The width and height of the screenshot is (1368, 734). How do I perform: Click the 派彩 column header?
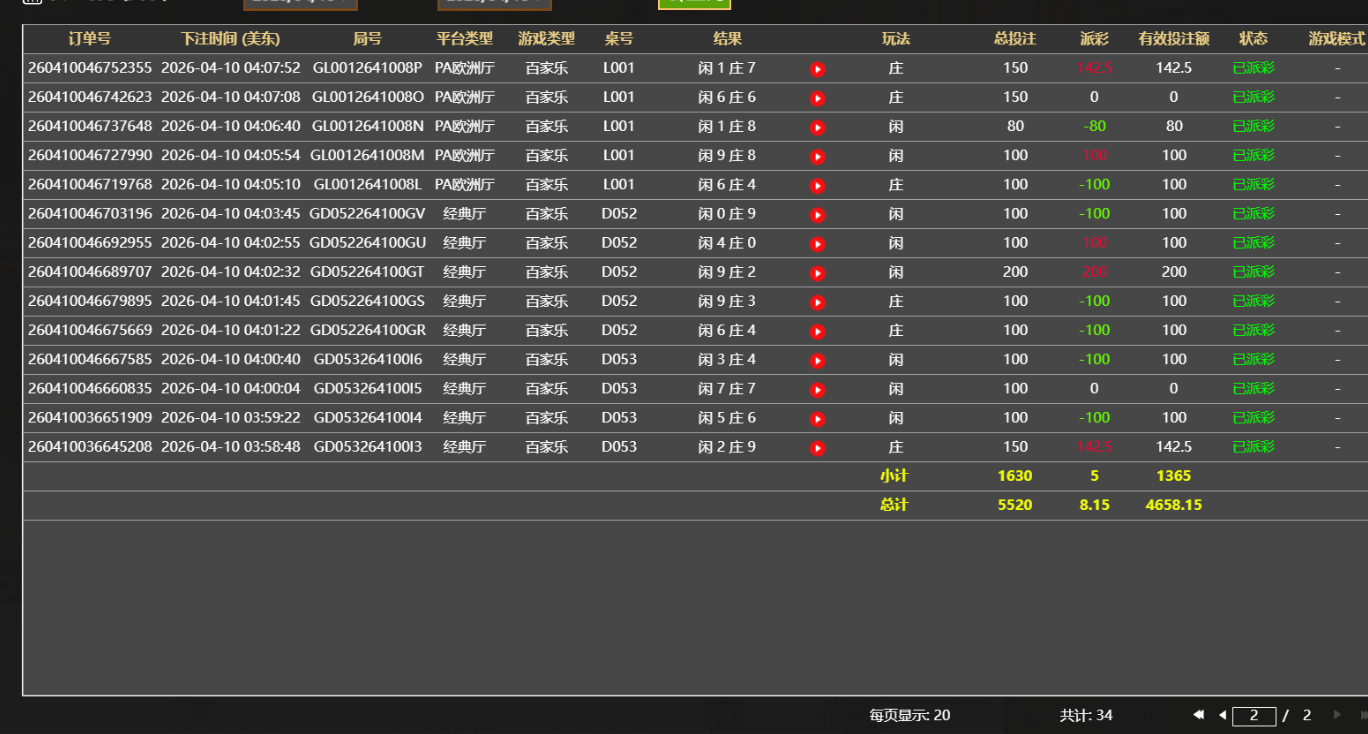coord(1093,38)
